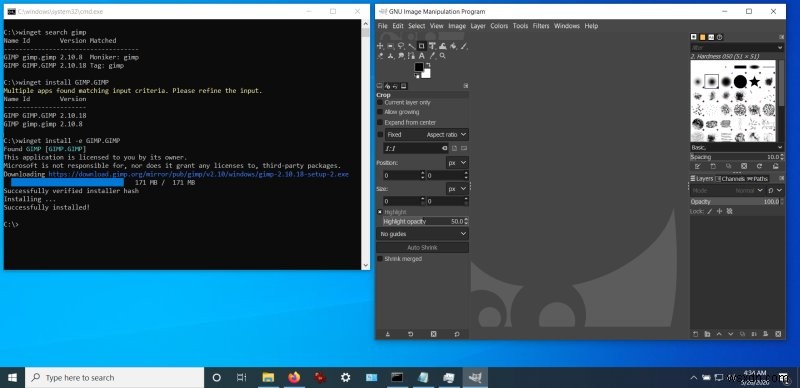
Task: Select the Move tool in GIMP toolbox
Action: tap(380, 46)
